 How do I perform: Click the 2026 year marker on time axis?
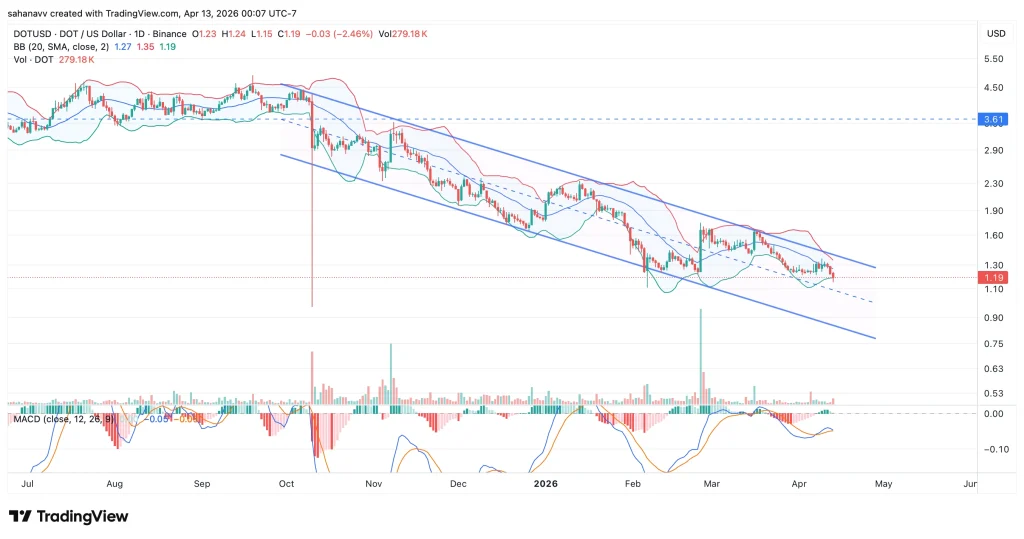(545, 483)
